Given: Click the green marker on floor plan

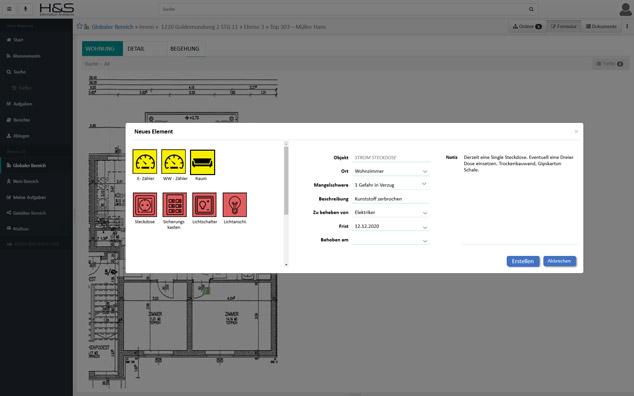Looking at the screenshot, I should click(x=207, y=290).
